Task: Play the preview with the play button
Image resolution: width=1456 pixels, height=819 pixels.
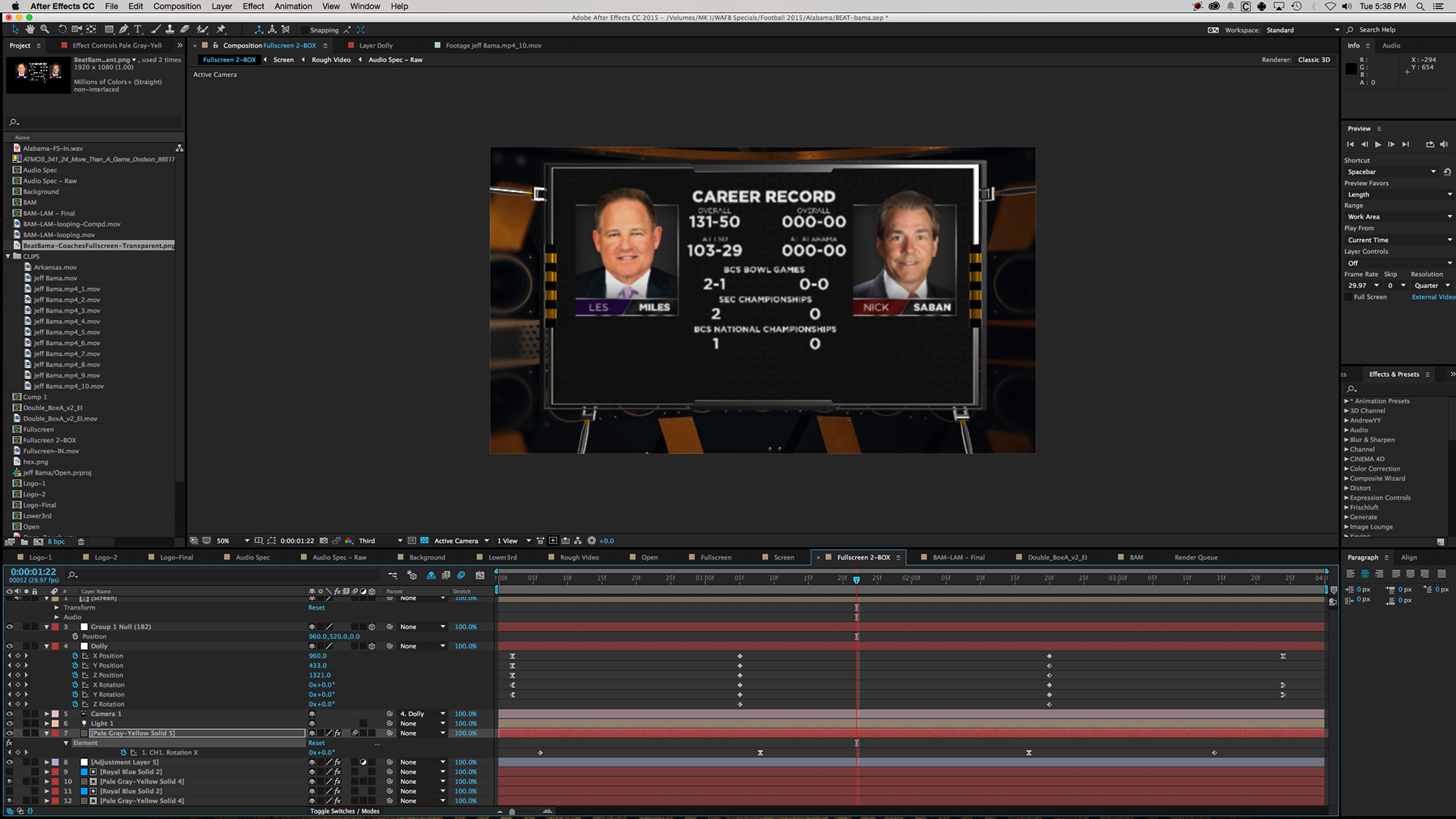Action: [1378, 144]
